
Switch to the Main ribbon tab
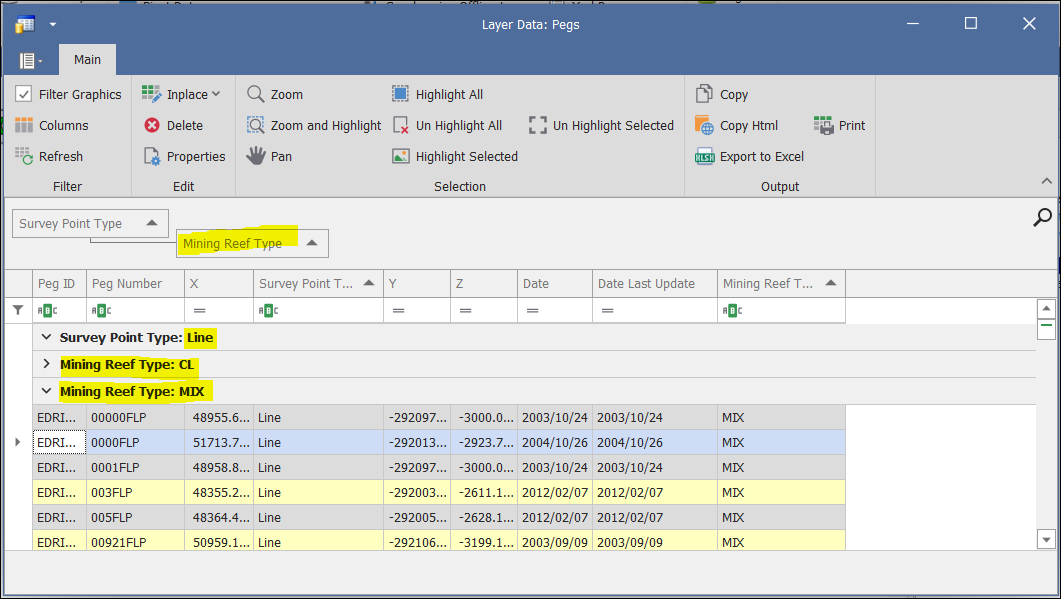87,59
